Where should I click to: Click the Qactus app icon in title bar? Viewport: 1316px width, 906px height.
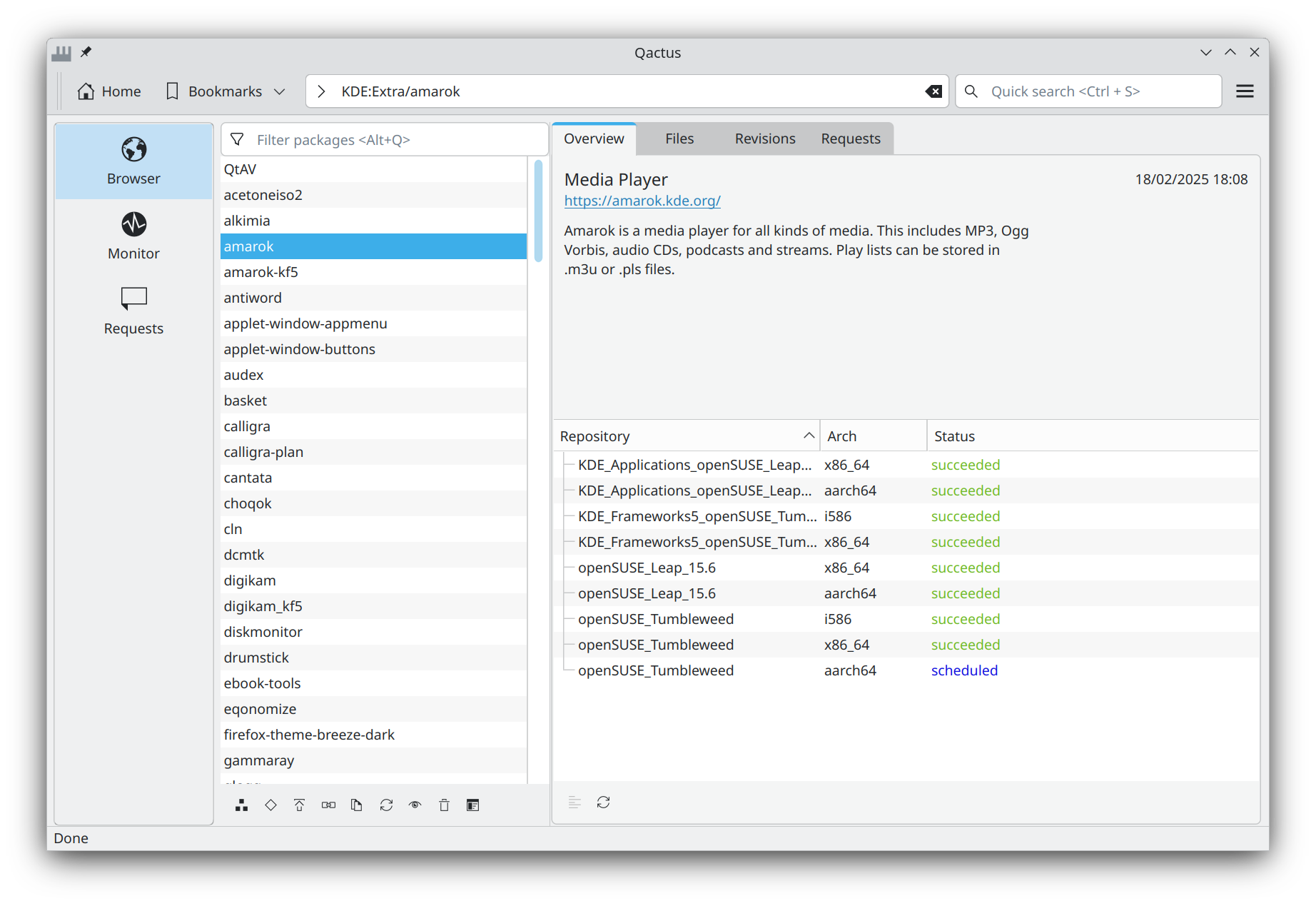click(61, 53)
